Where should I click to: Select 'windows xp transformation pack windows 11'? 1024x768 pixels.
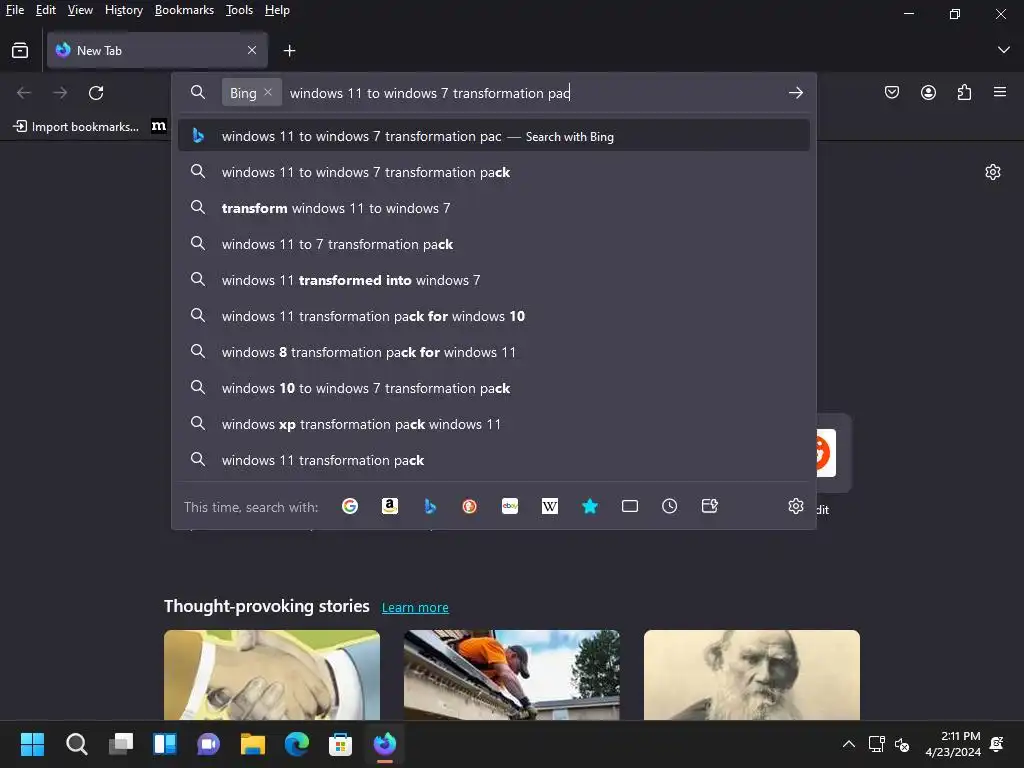[x=494, y=423]
